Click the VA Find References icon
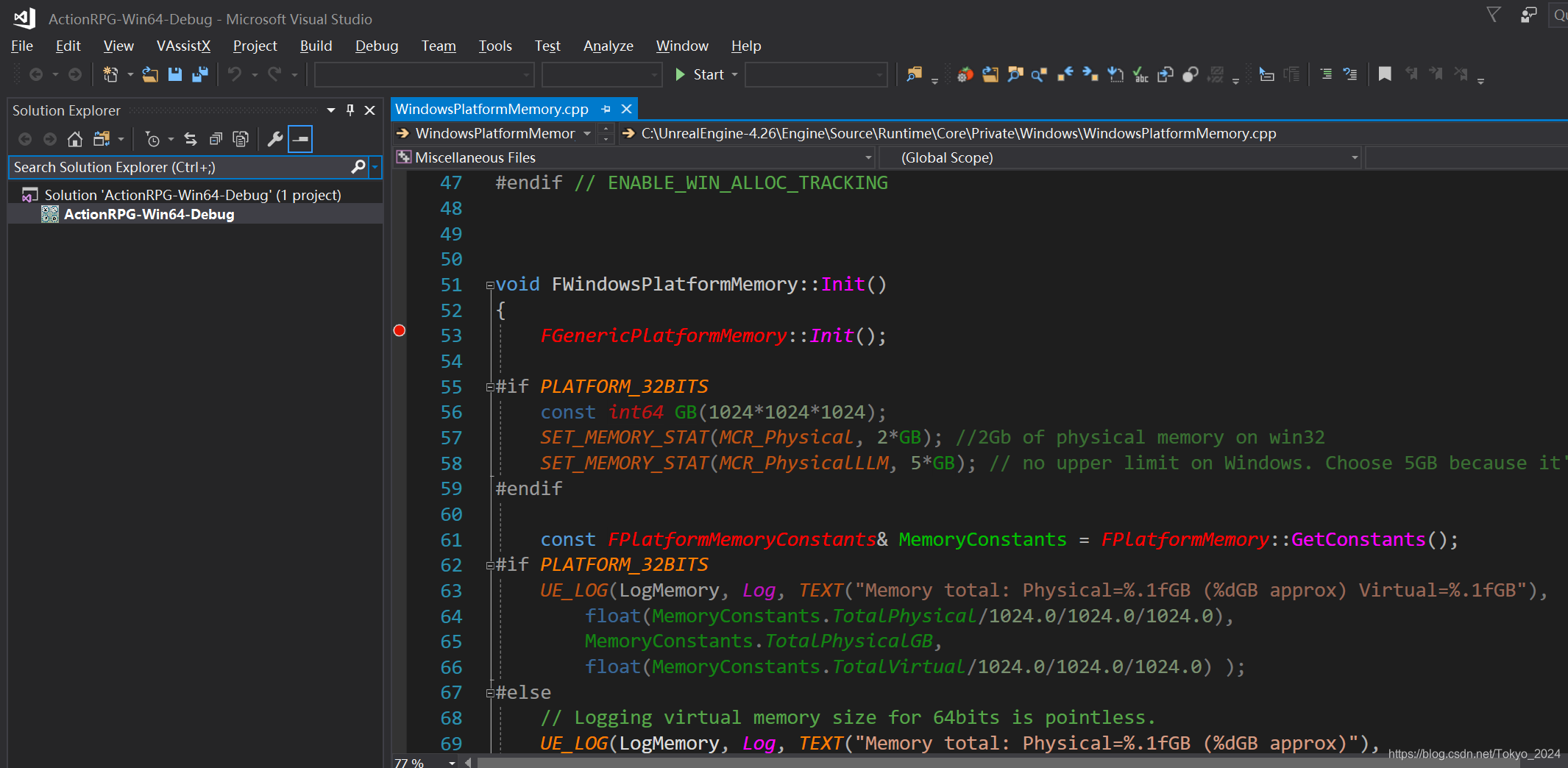The width and height of the screenshot is (1568, 768). [x=1040, y=74]
